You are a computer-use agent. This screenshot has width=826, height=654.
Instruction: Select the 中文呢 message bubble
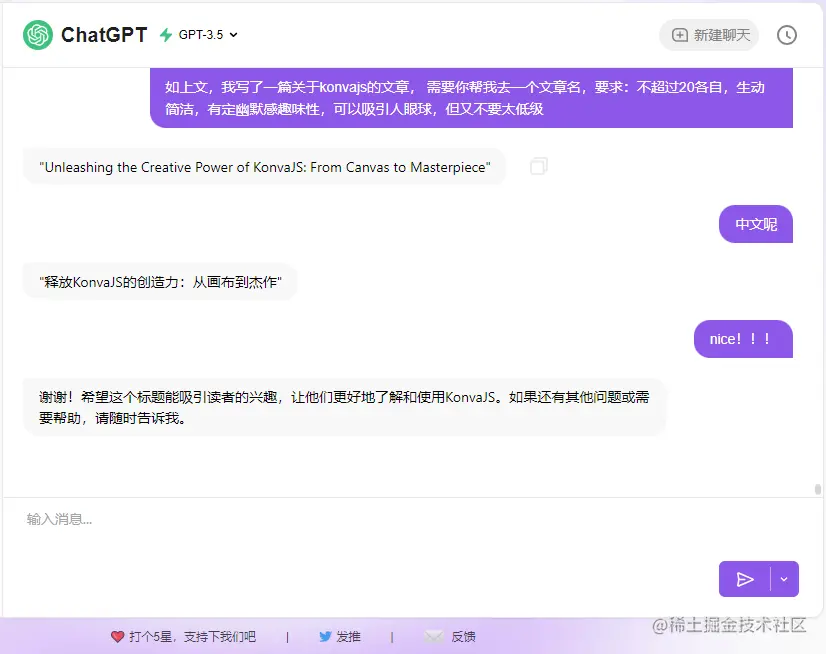755,224
